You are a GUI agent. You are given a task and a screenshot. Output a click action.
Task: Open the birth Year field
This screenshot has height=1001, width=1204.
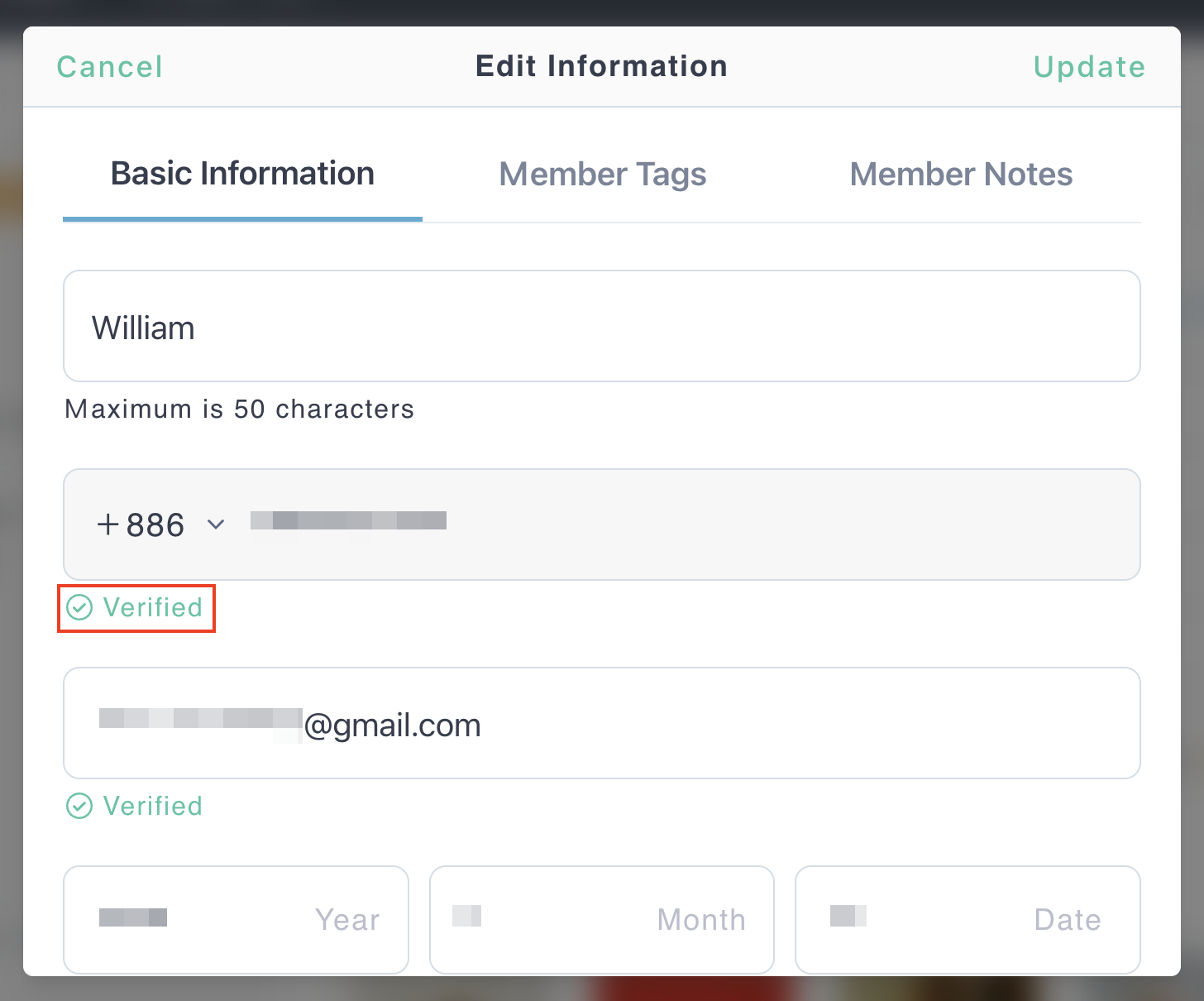pyautogui.click(x=236, y=920)
